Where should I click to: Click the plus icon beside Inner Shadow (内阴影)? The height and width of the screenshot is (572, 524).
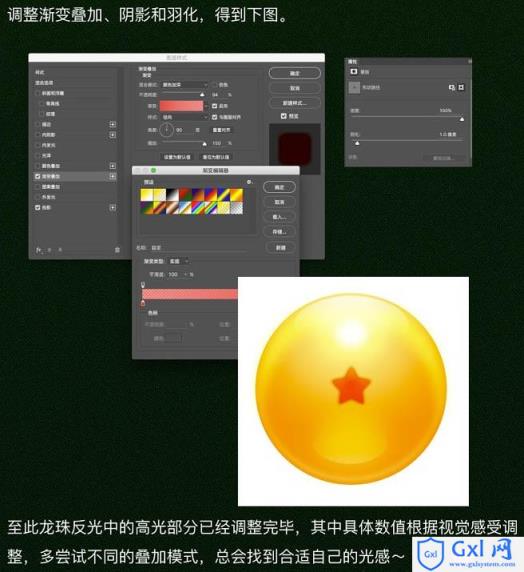113,135
